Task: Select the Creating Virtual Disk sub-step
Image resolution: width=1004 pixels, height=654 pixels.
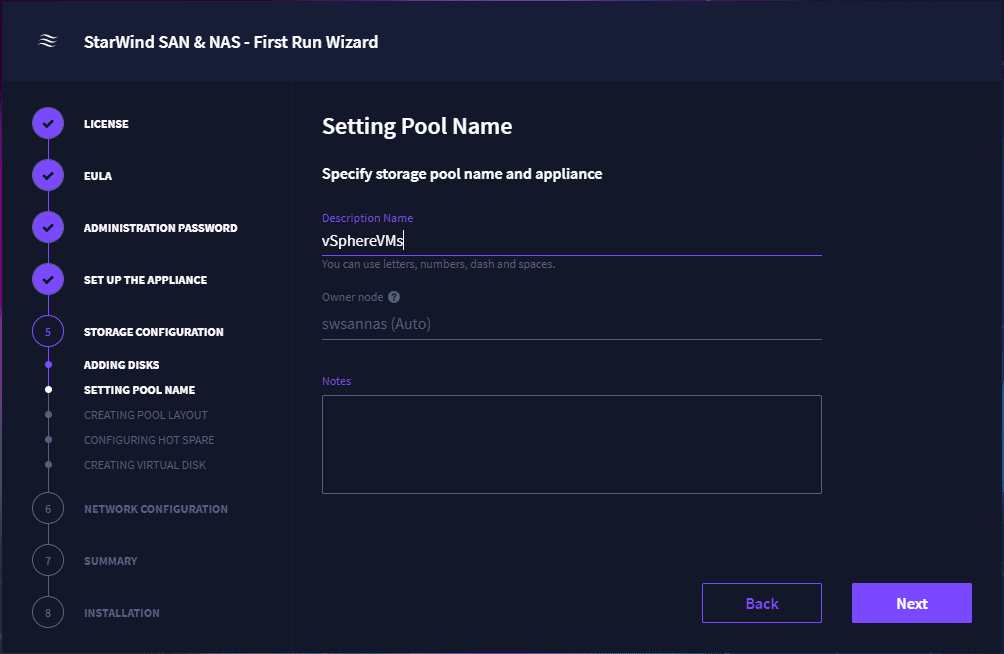Action: (x=144, y=464)
